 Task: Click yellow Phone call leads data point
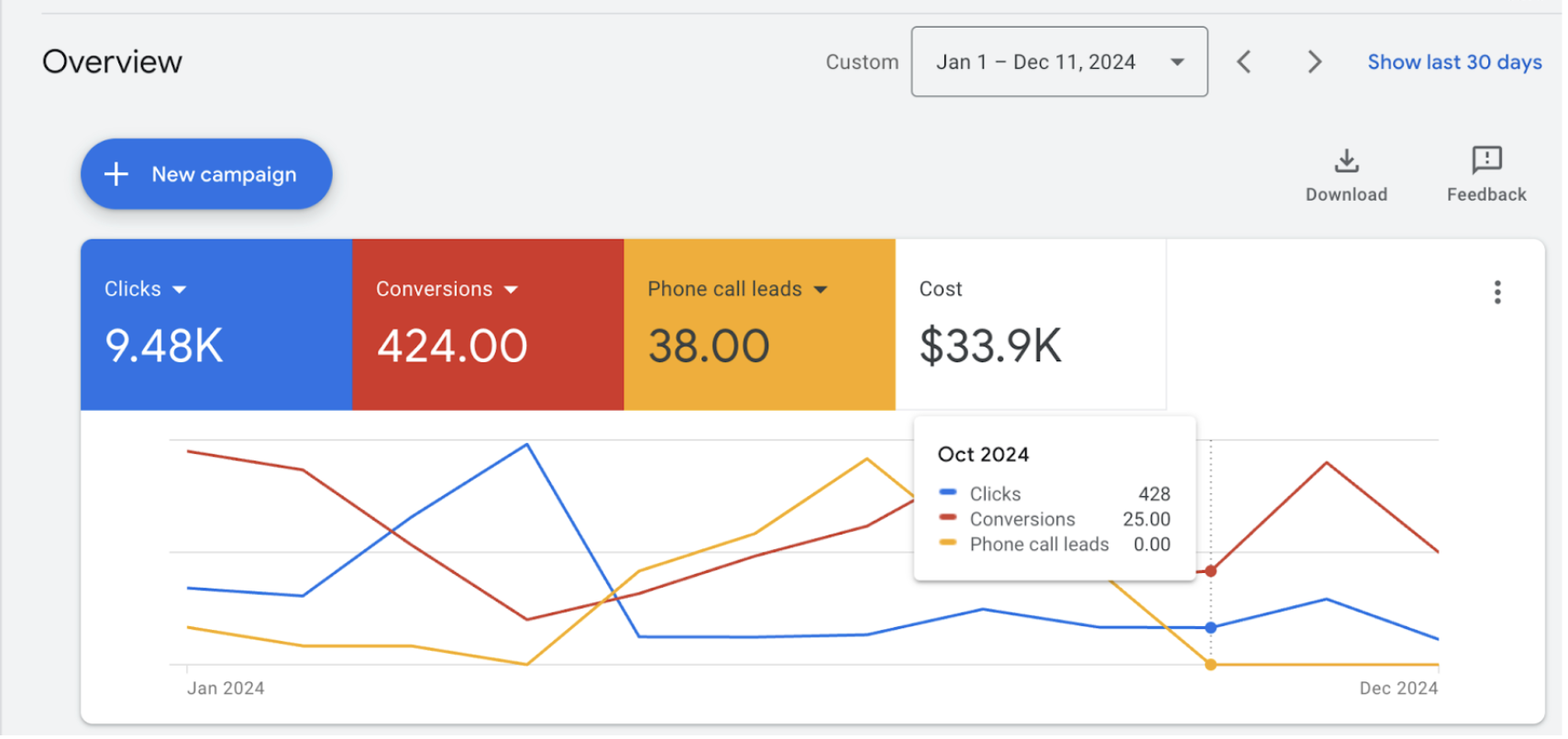(x=1210, y=665)
